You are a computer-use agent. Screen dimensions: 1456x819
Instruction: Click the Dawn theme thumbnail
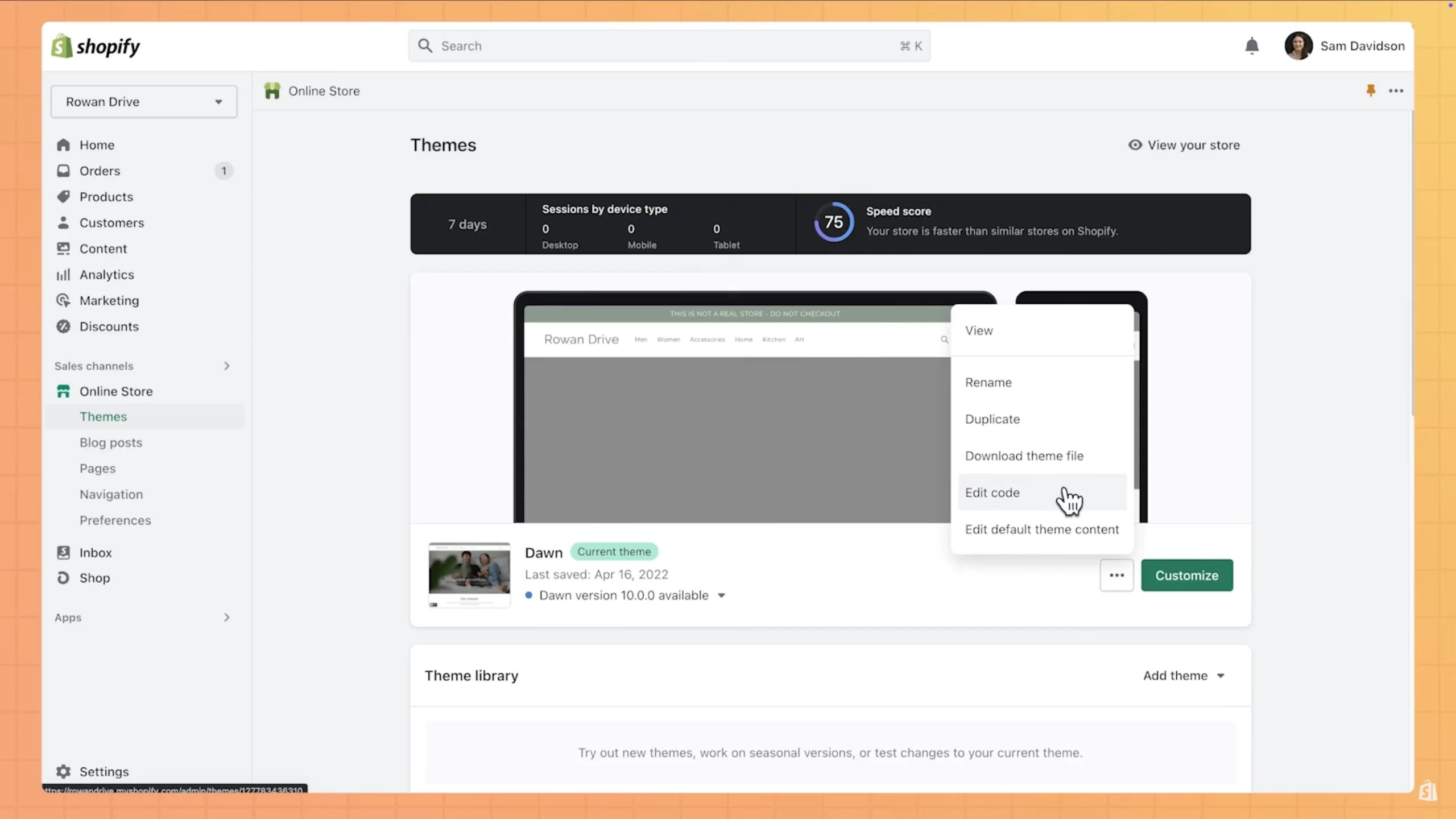coord(469,575)
